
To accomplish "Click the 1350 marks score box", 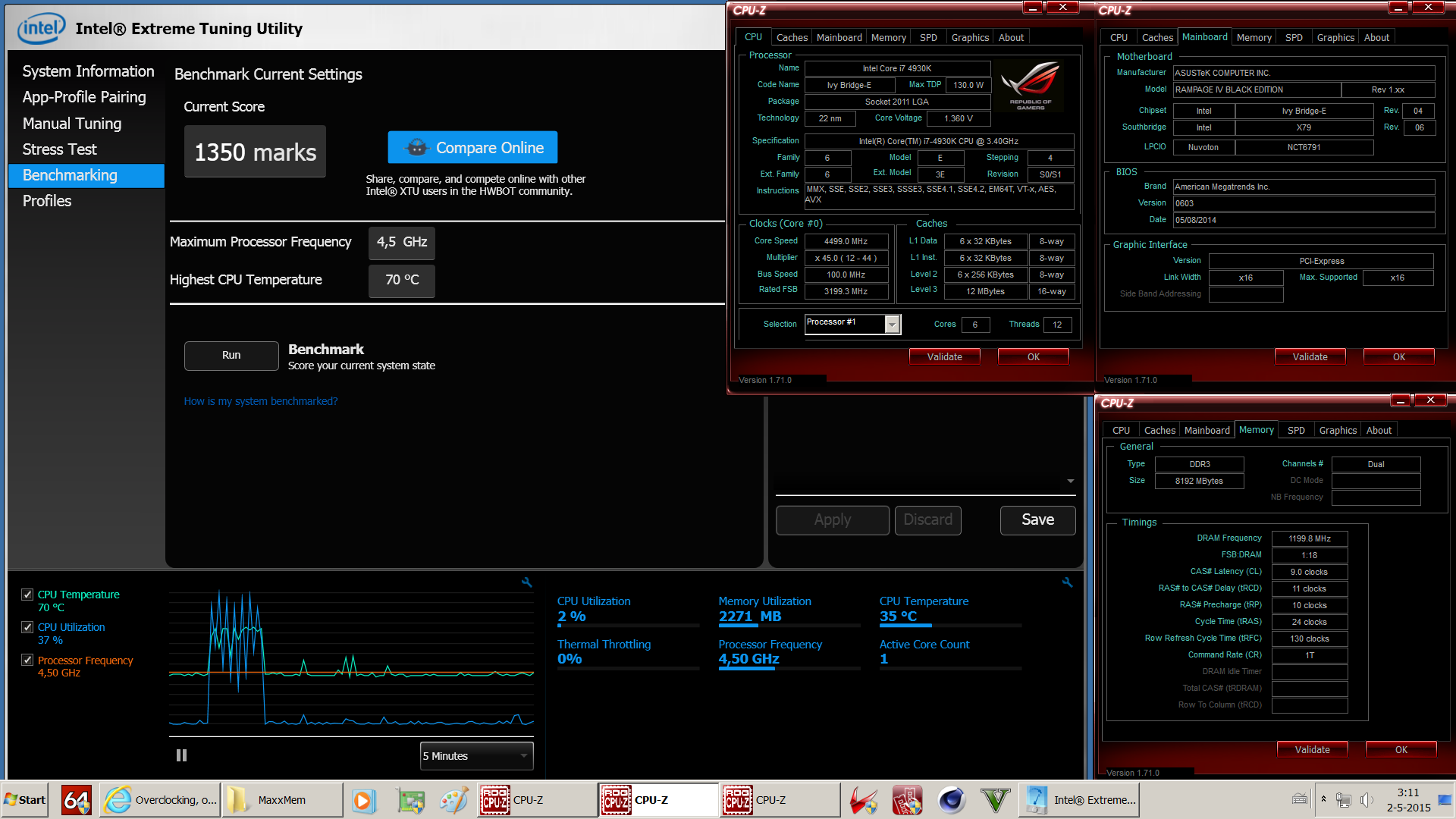I will 255,152.
